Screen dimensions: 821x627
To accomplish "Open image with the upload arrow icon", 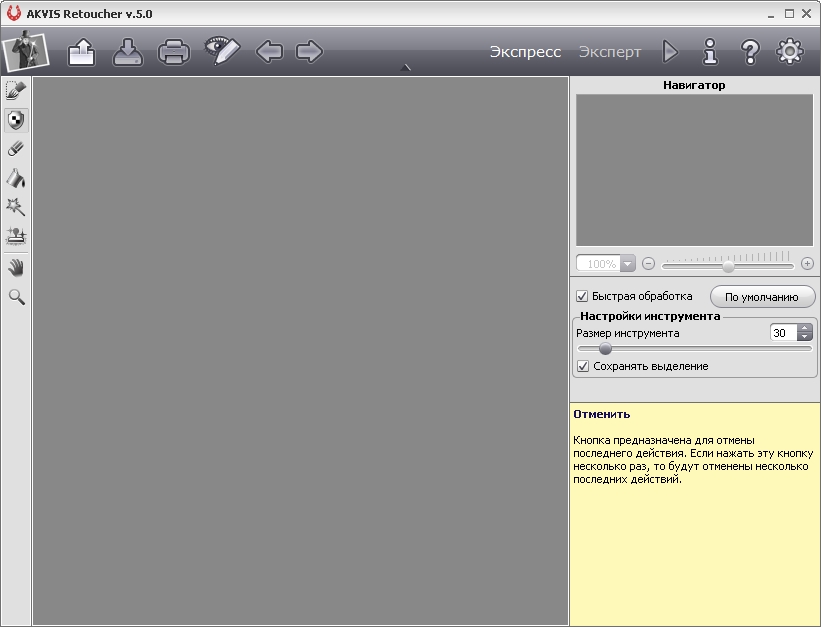I will point(82,52).
